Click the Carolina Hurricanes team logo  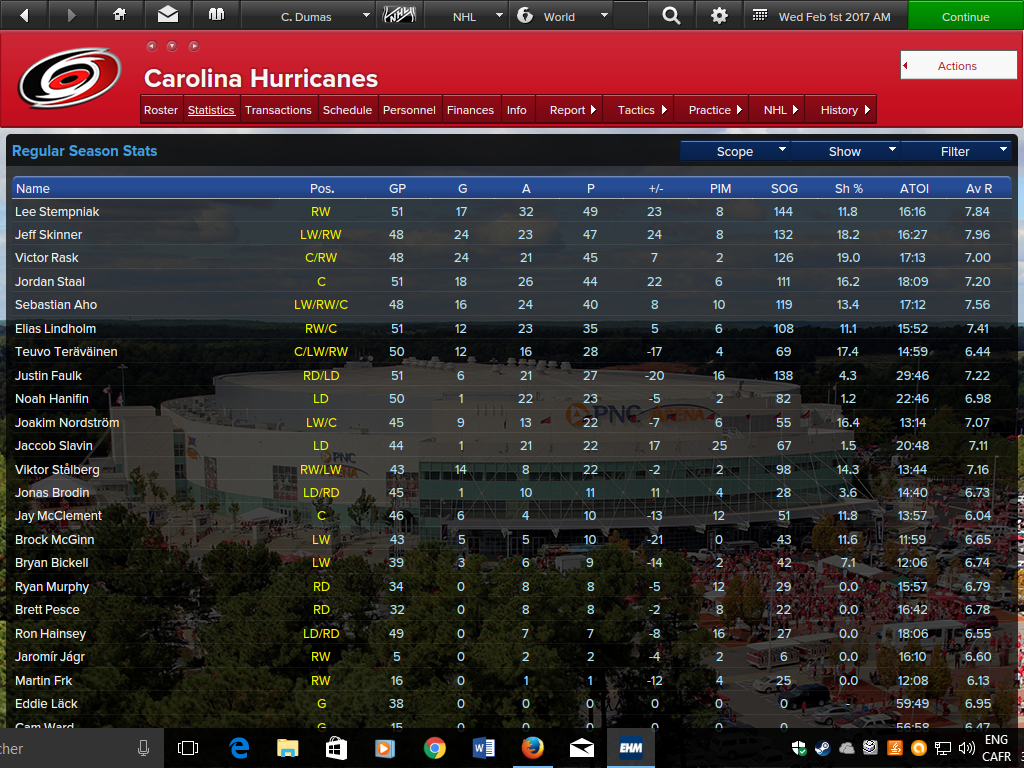coord(70,77)
